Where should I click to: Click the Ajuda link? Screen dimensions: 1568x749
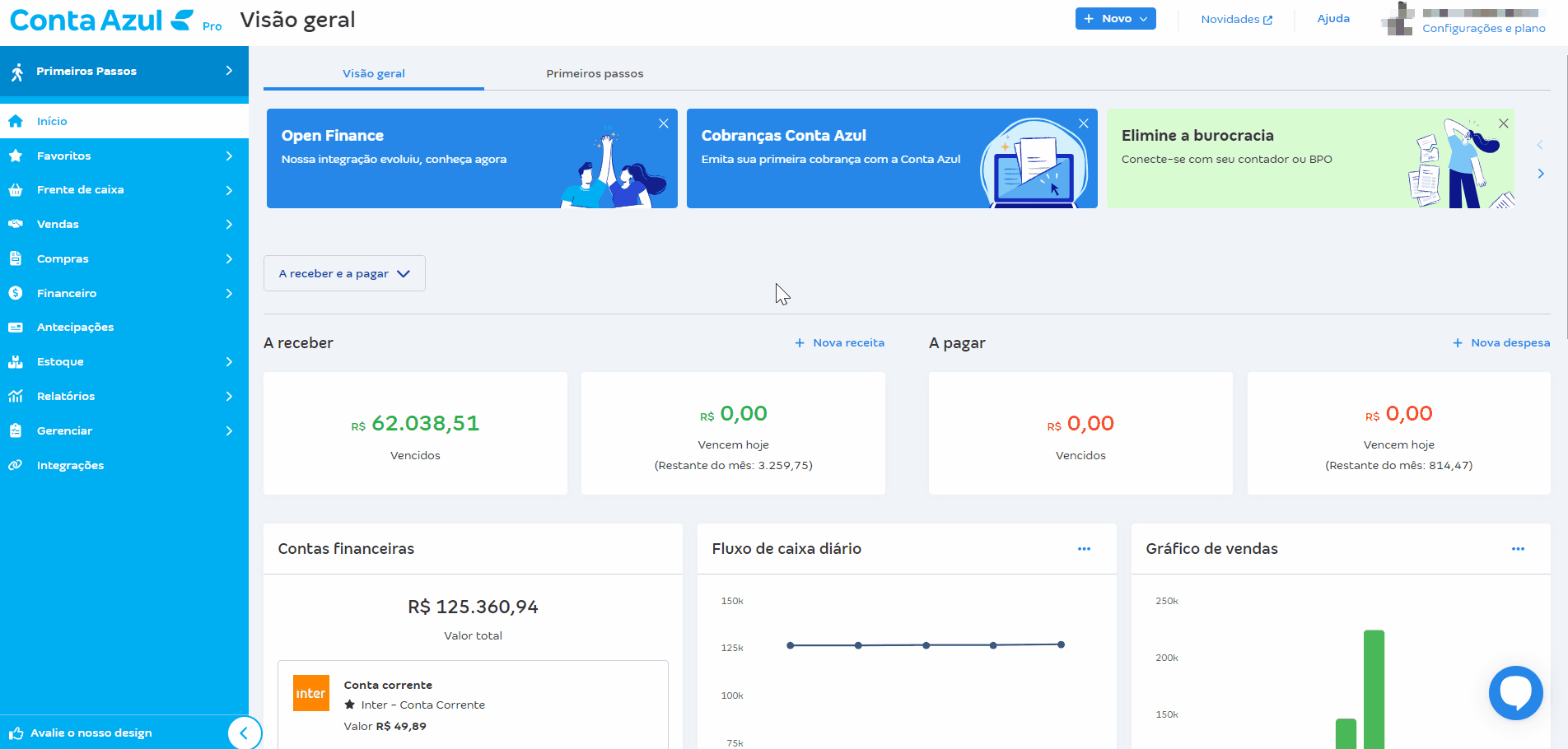(x=1333, y=18)
